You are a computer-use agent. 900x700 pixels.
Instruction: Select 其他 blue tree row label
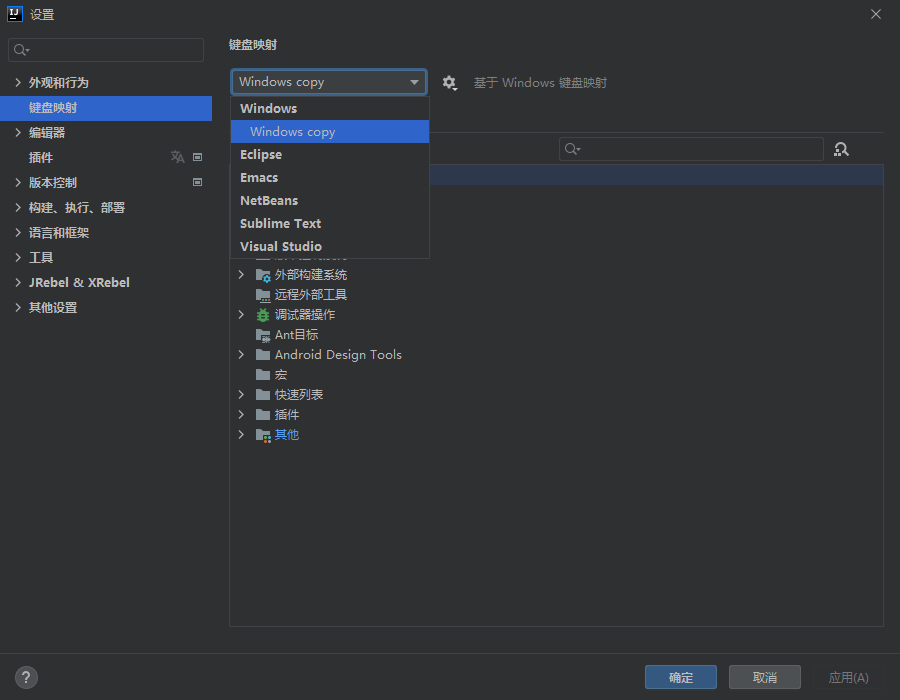[286, 434]
